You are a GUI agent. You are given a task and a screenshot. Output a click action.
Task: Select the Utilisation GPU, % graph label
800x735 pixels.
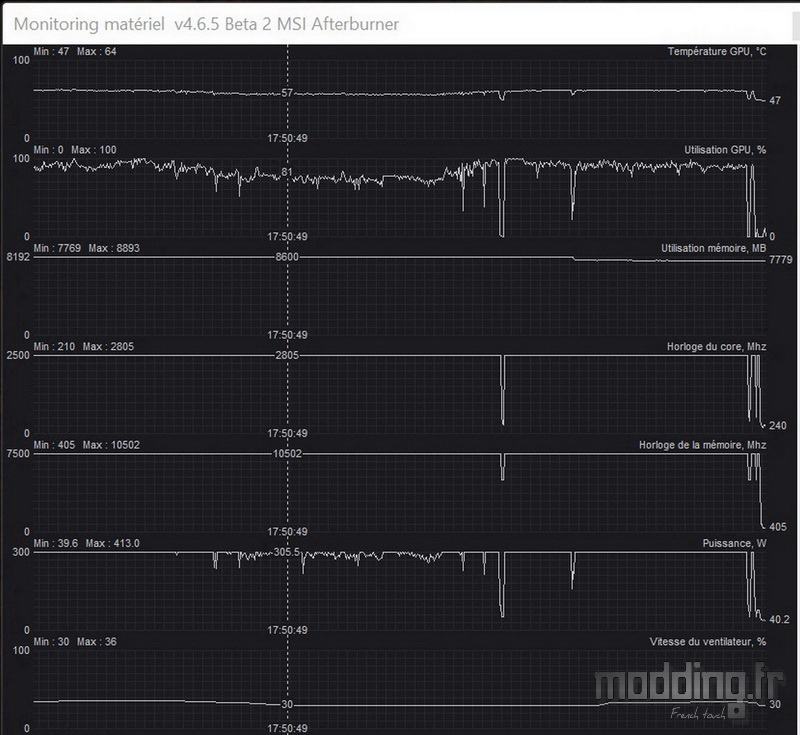725,150
